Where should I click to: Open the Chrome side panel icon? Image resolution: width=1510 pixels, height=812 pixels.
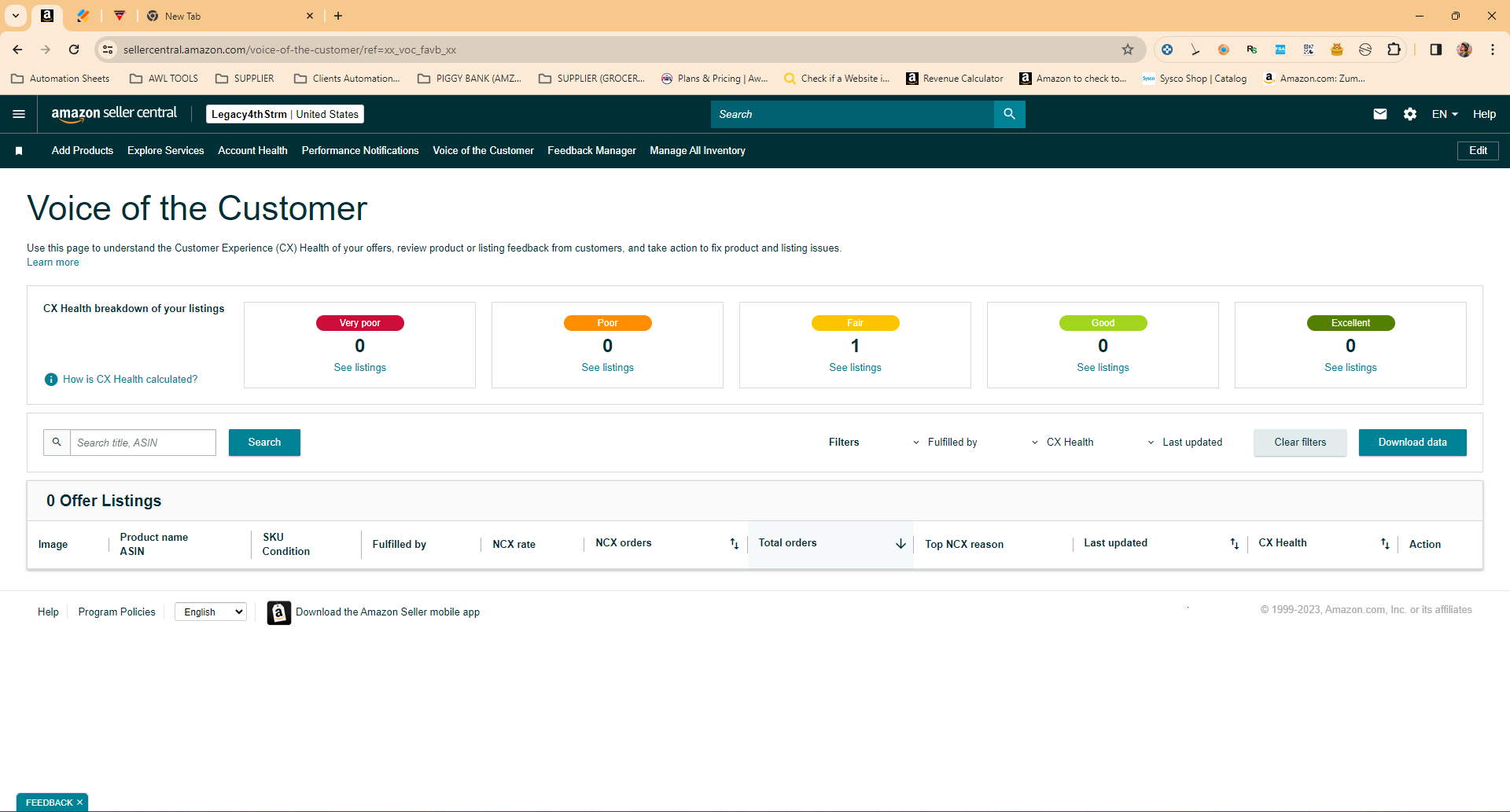[x=1436, y=50]
